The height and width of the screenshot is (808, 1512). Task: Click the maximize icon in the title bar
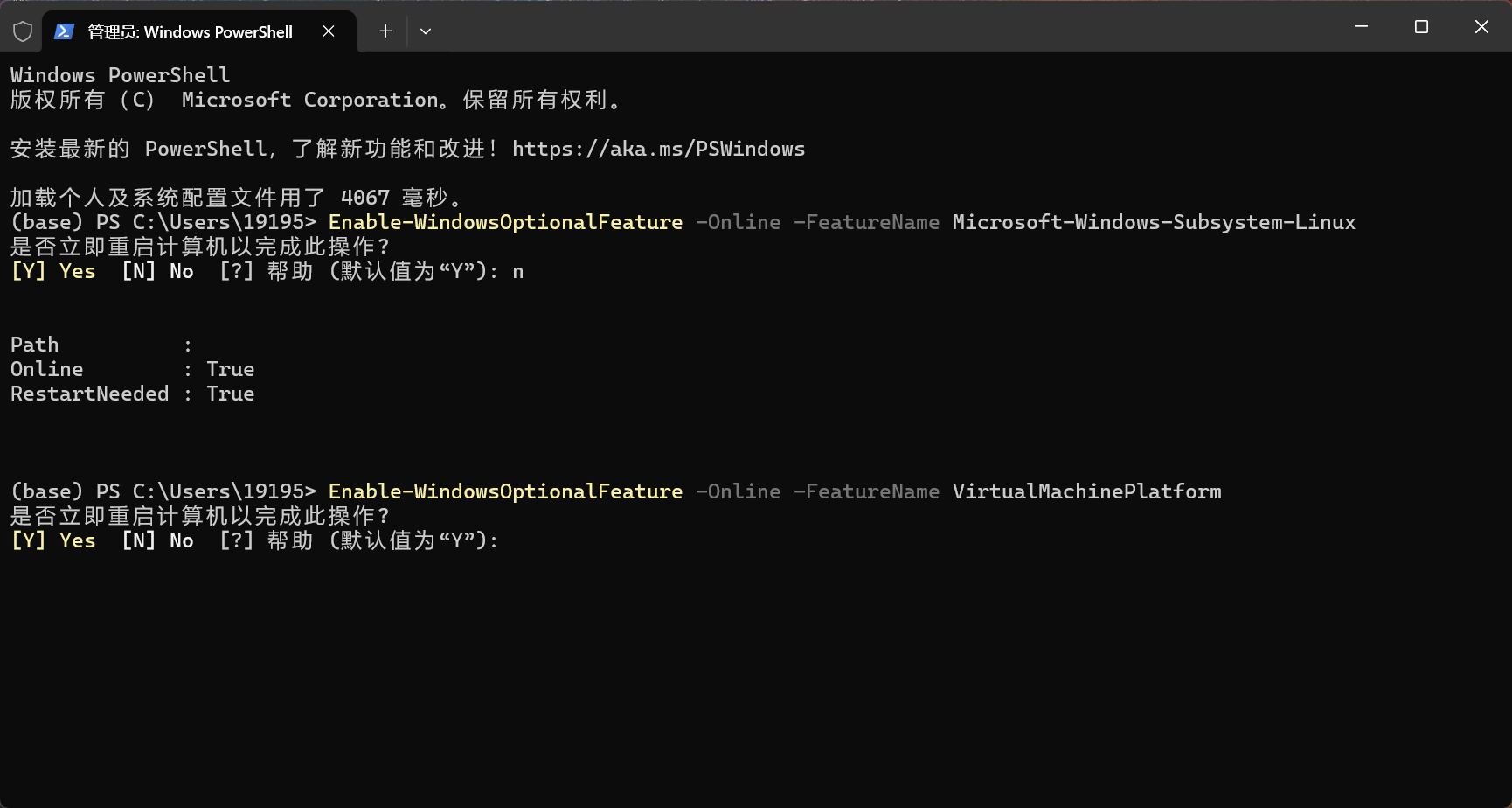pyautogui.click(x=1420, y=26)
